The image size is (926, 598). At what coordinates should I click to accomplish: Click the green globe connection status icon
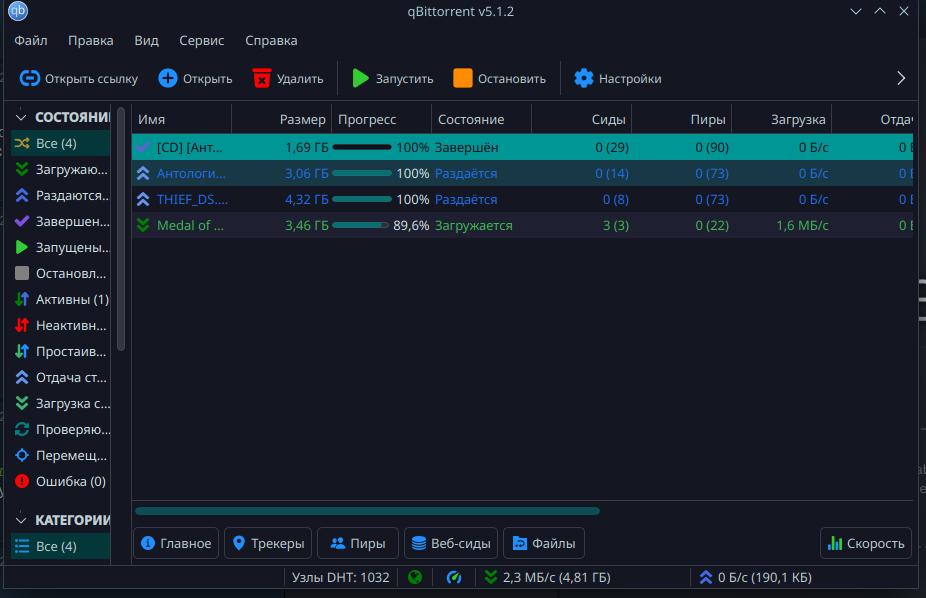click(x=415, y=577)
